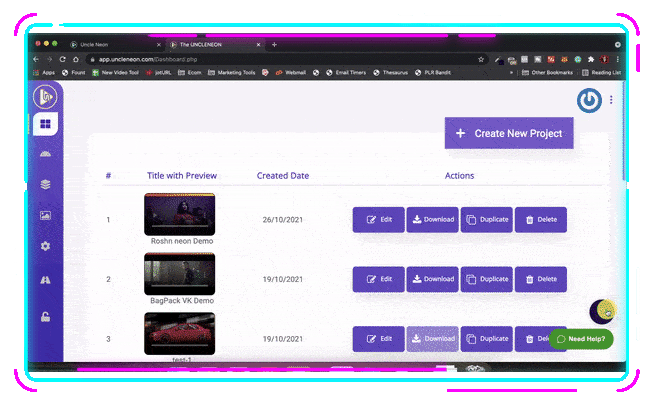The width and height of the screenshot is (654, 411).
Task: Click the page vertical scrollbar
Action: coord(624,131)
